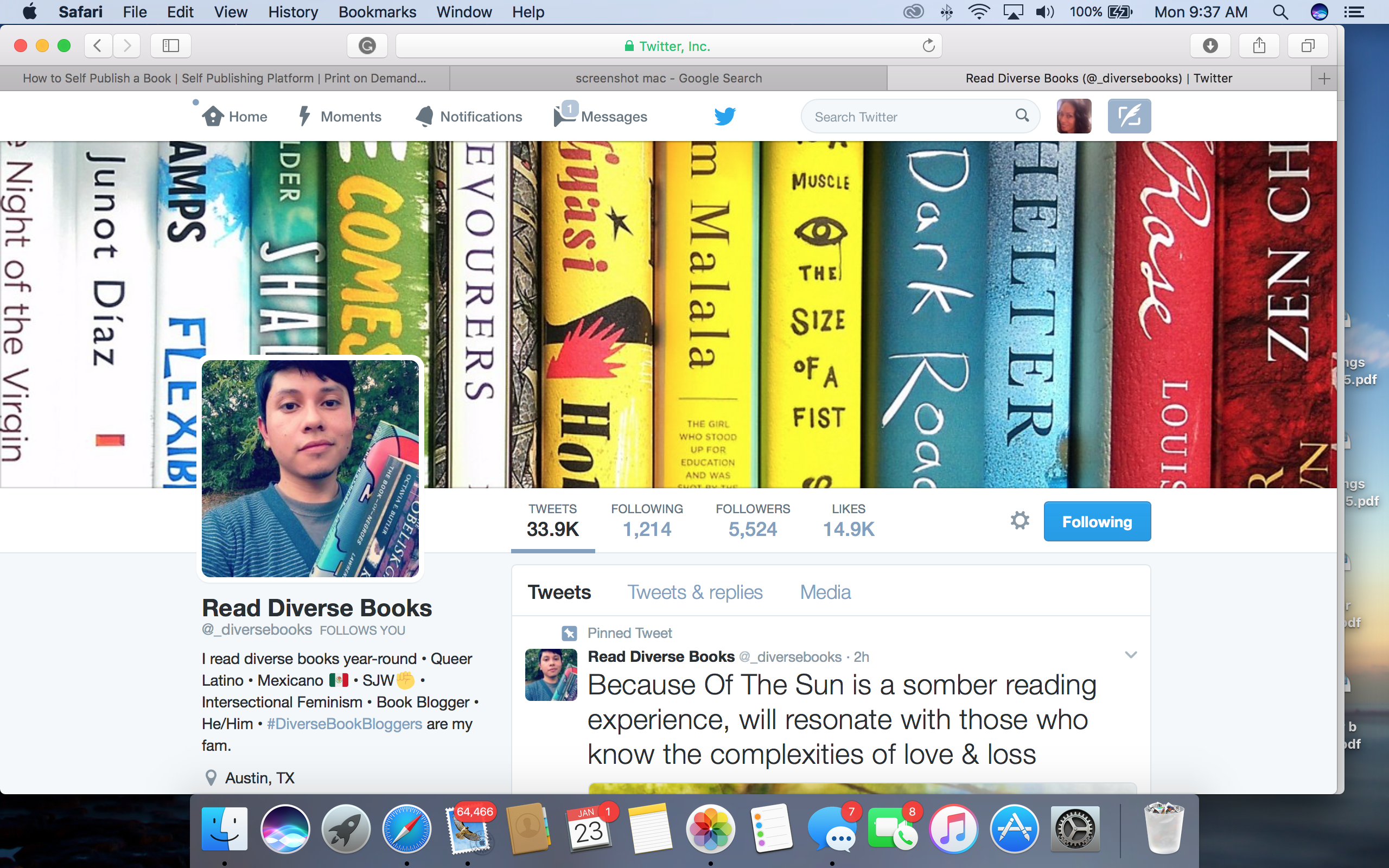Viewport: 1389px width, 868px height.
Task: Open your profile avatar menu
Action: click(1073, 116)
